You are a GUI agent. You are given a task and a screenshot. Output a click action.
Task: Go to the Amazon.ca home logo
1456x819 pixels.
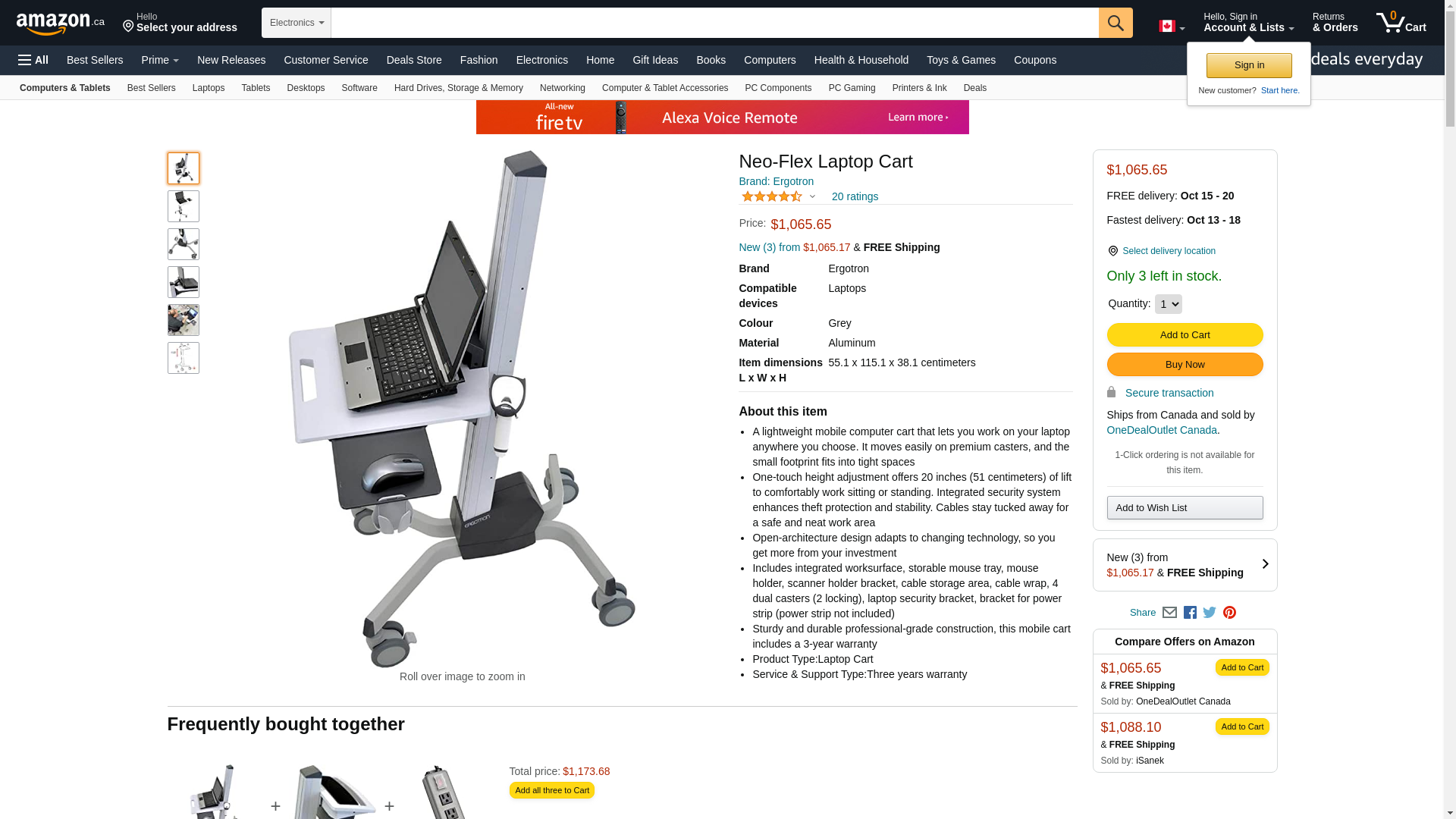pyautogui.click(x=61, y=24)
